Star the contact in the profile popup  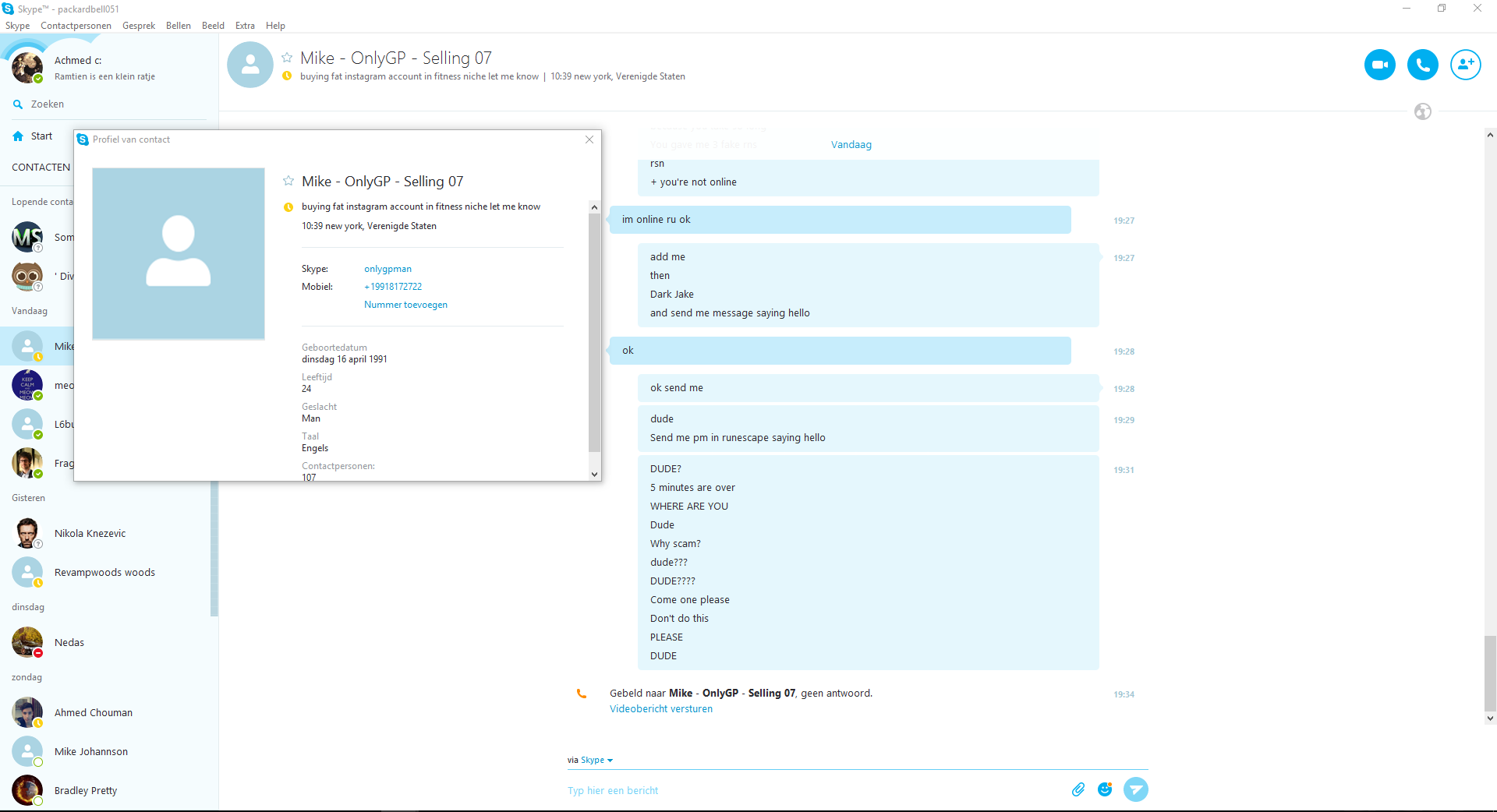pyautogui.click(x=288, y=181)
